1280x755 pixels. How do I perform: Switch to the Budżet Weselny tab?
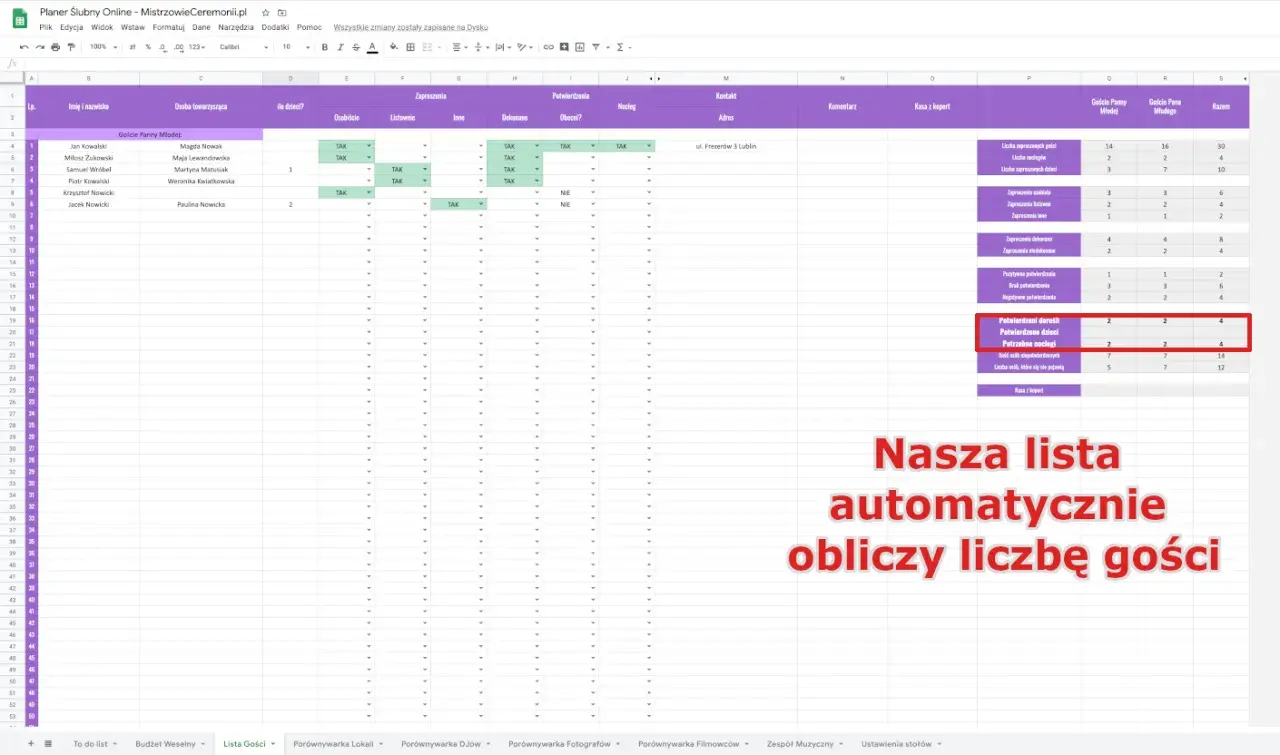tap(168, 744)
